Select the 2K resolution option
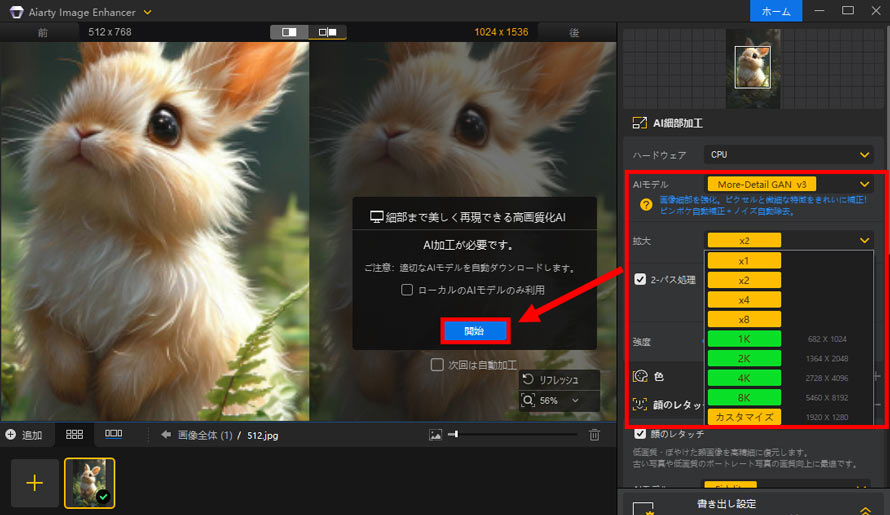890x515 pixels. click(744, 358)
